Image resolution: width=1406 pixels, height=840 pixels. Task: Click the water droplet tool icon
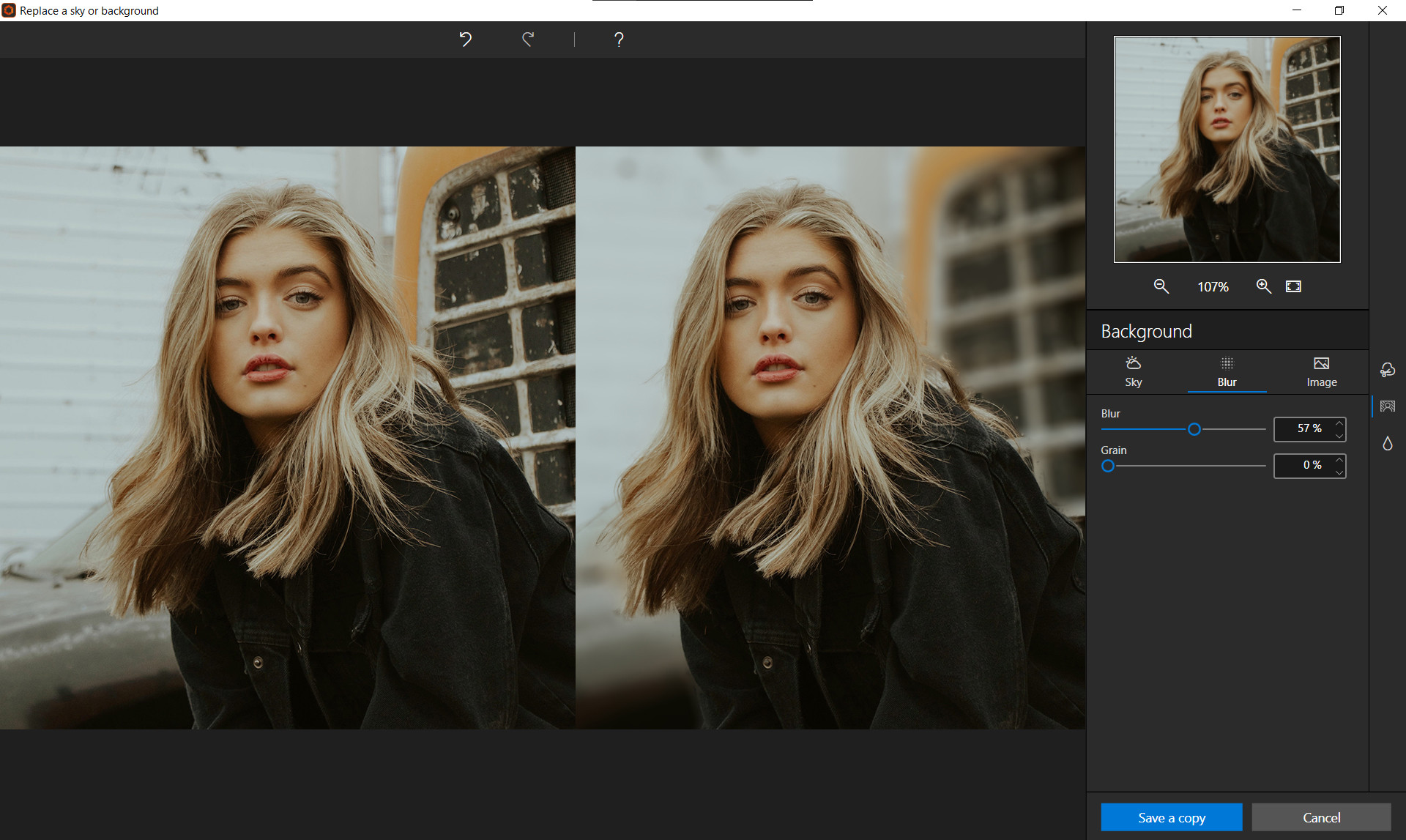1388,443
